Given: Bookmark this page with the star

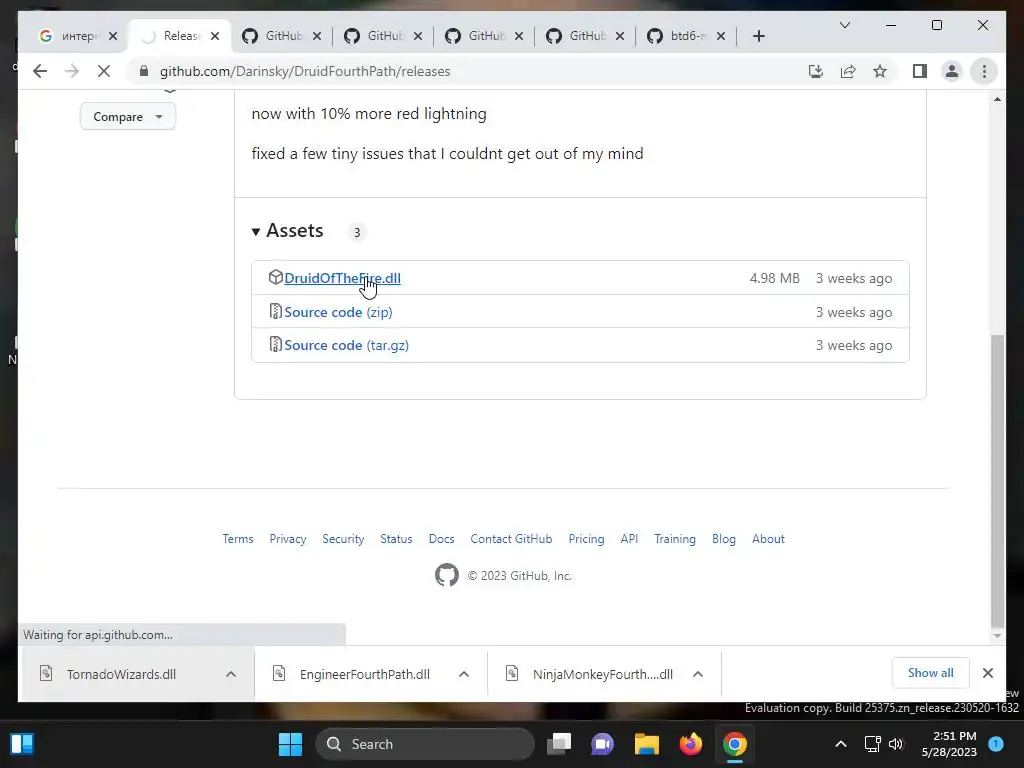Looking at the screenshot, I should (x=880, y=71).
